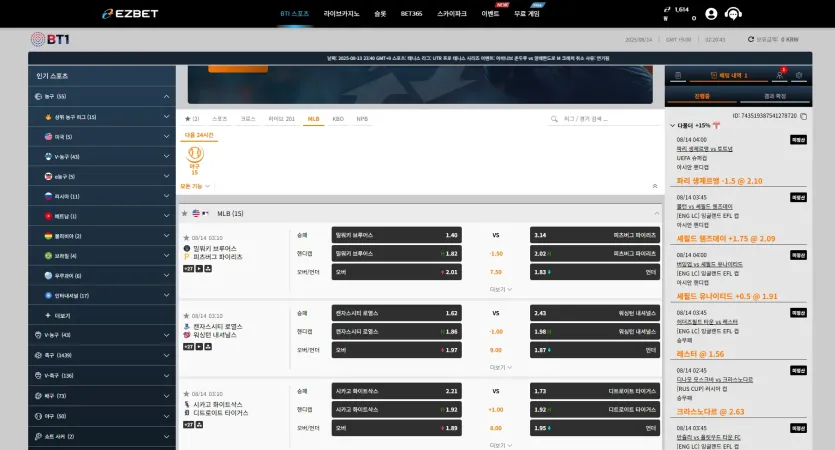Open the events menu with NEW badge
Image resolution: width=835 pixels, height=450 pixels.
click(490, 14)
